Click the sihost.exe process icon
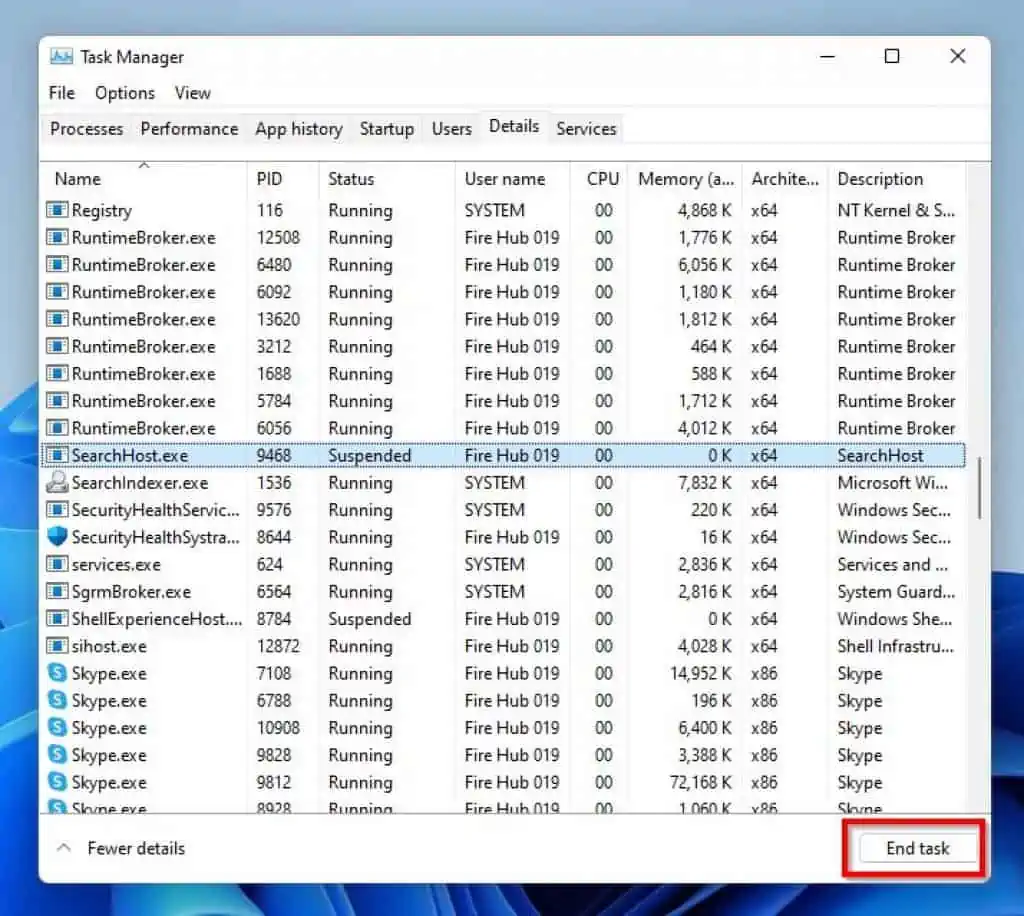Image resolution: width=1024 pixels, height=916 pixels. click(57, 646)
